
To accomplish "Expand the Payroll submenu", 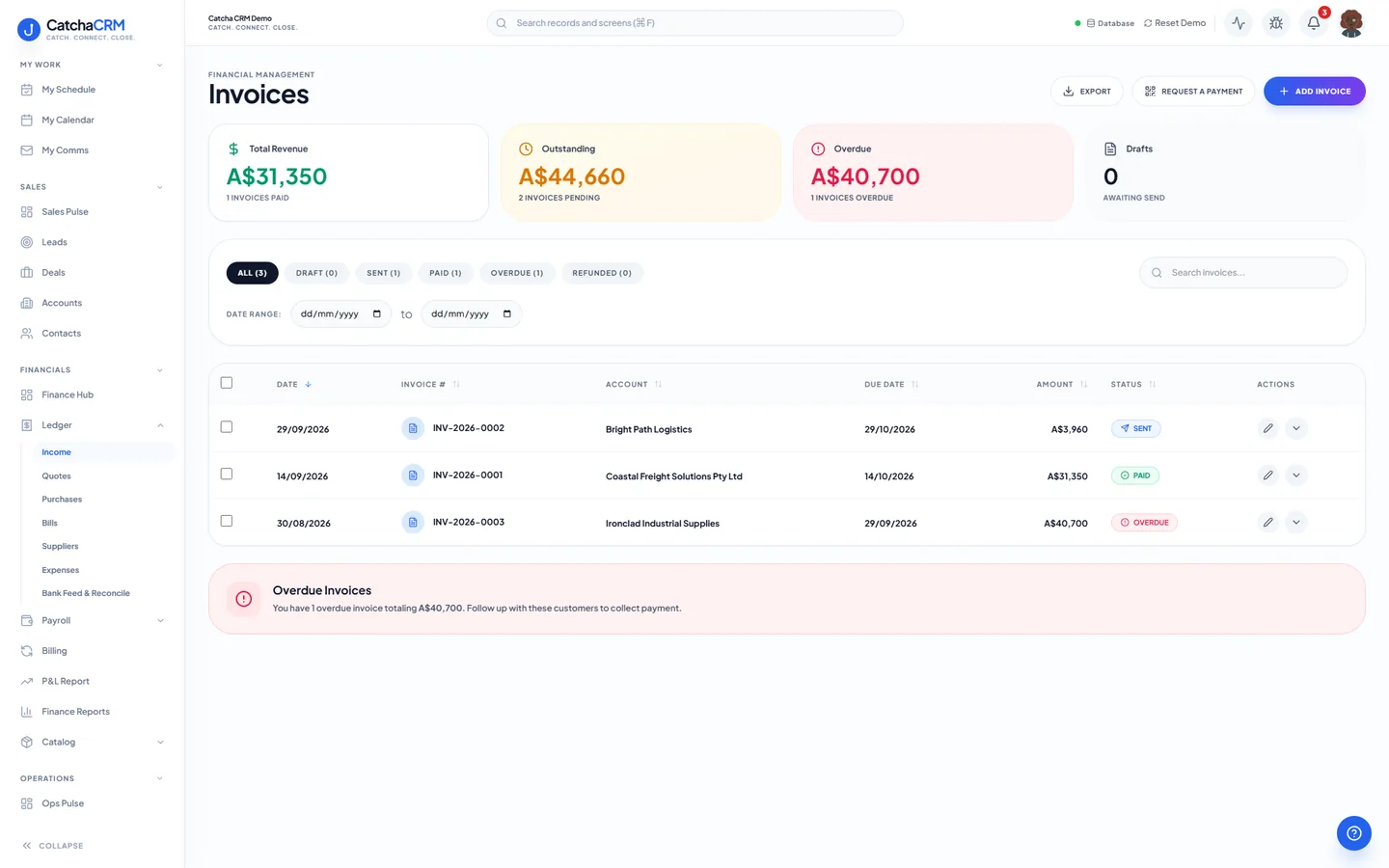I will click(160, 621).
